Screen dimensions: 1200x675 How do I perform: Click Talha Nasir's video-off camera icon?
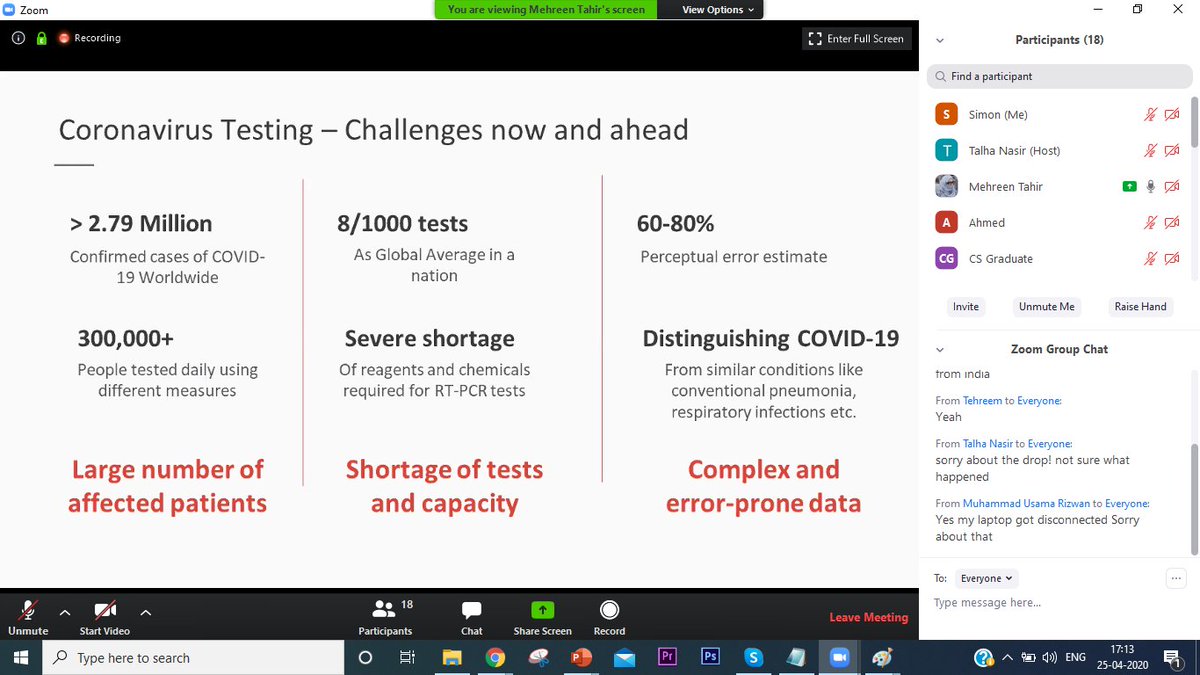tap(1172, 150)
